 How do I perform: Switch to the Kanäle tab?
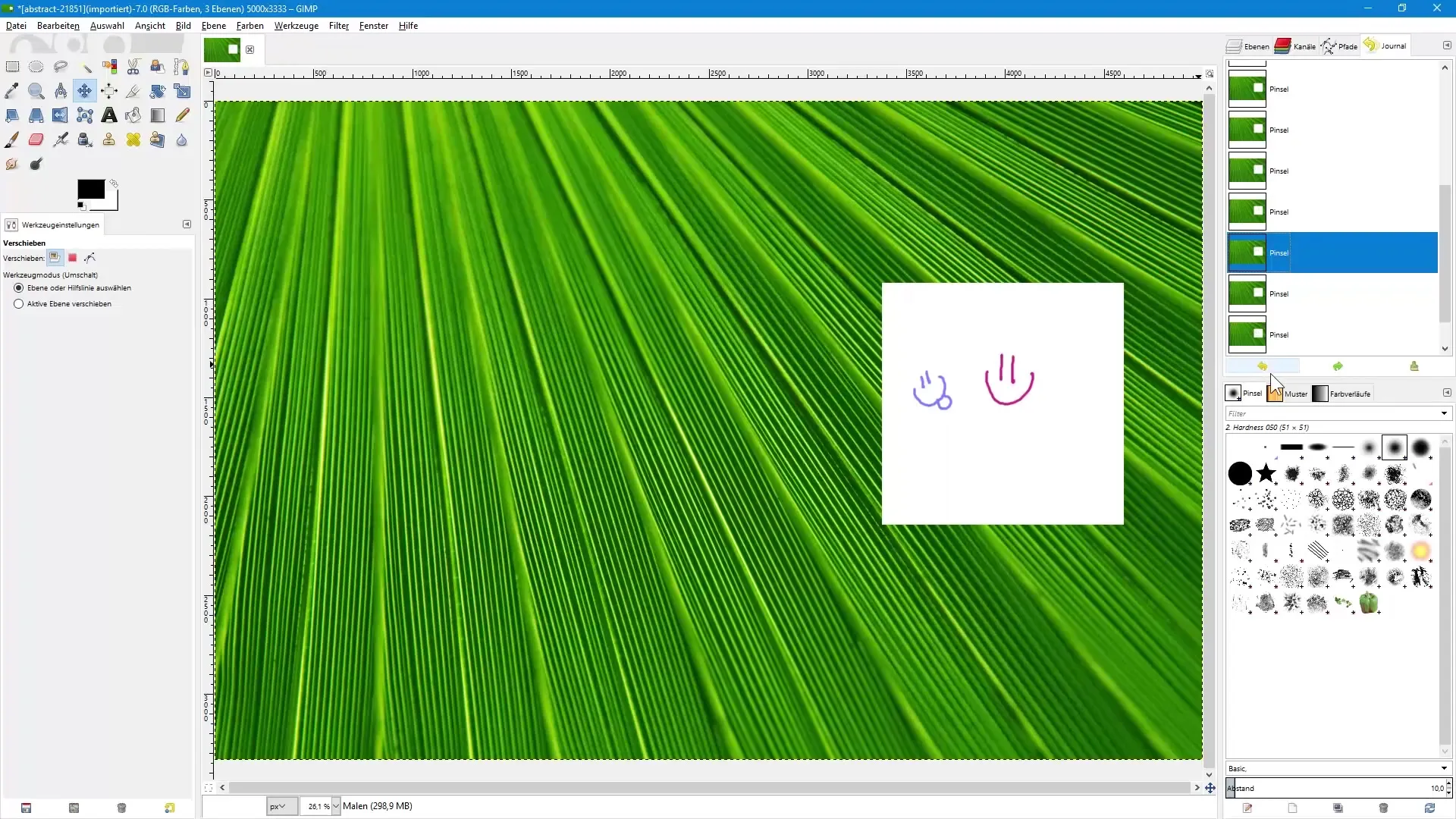point(1295,46)
